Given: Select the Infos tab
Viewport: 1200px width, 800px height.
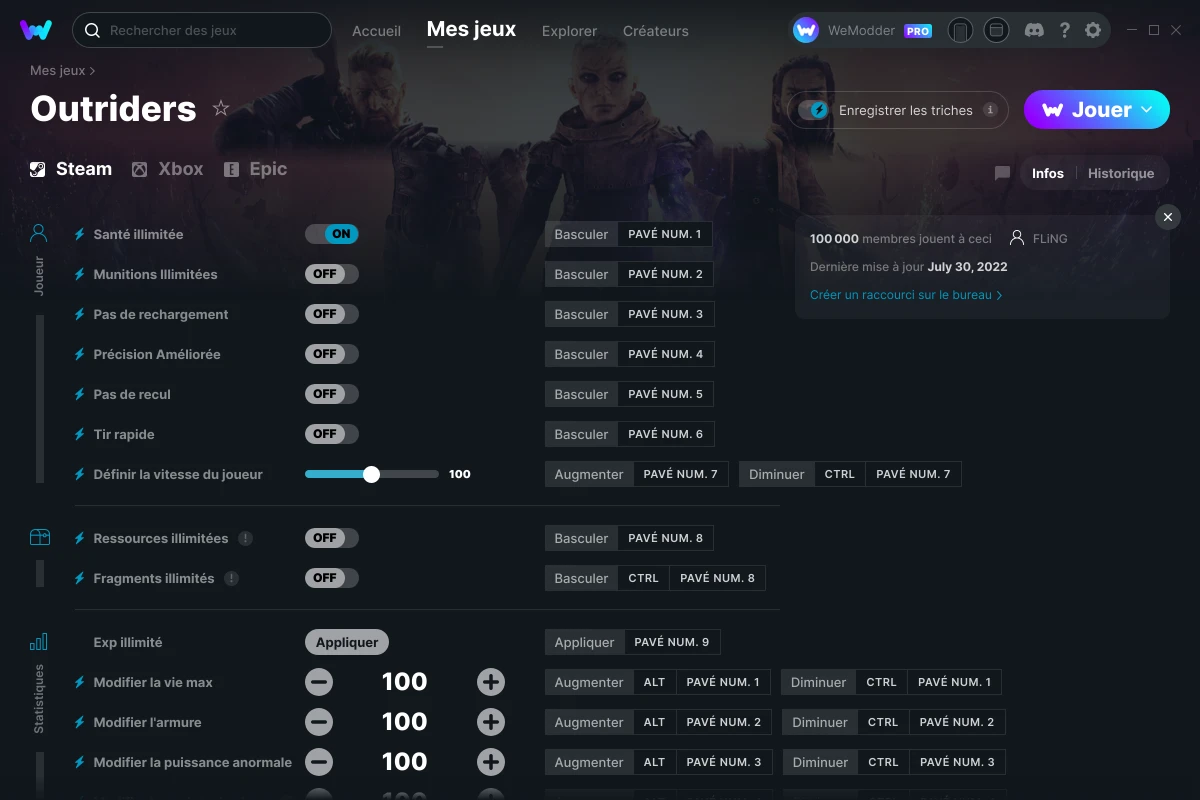Looking at the screenshot, I should pos(1048,173).
